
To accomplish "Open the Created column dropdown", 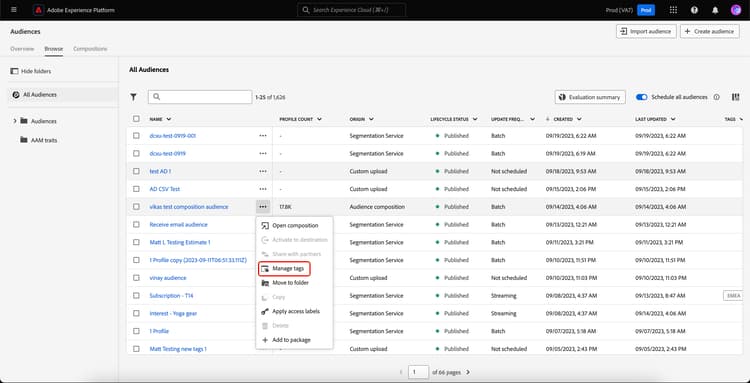I will click(x=579, y=119).
